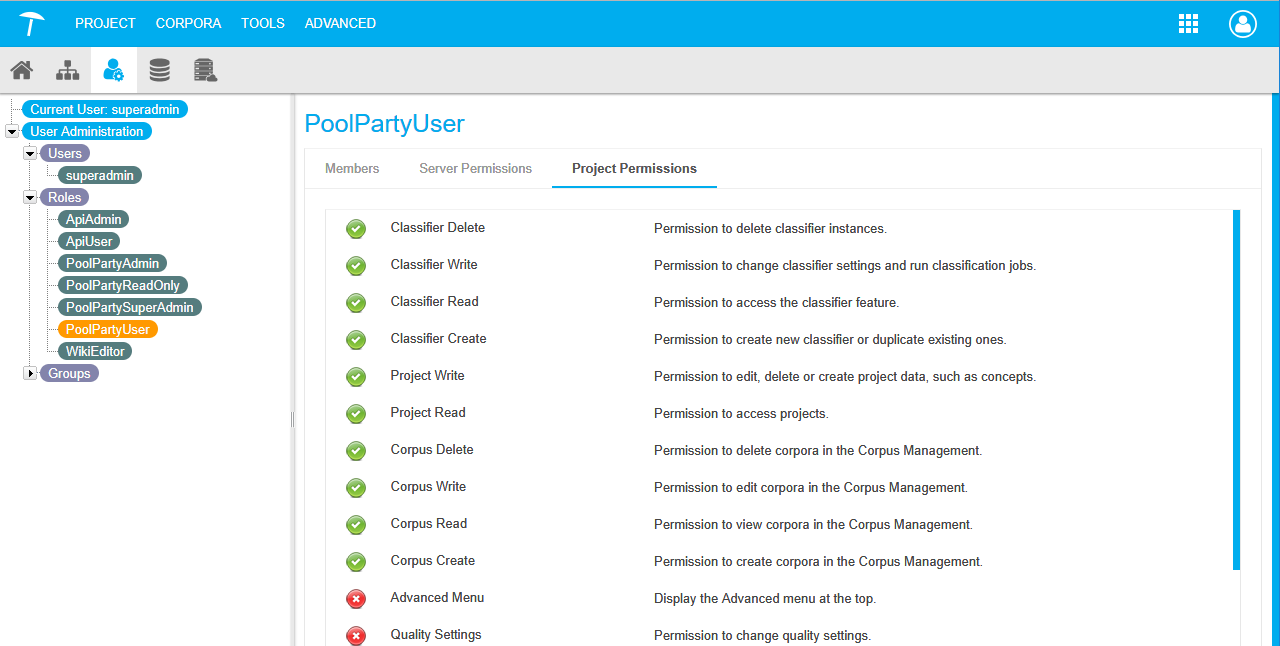
Task: Select the Users tree label
Action: coord(65,153)
